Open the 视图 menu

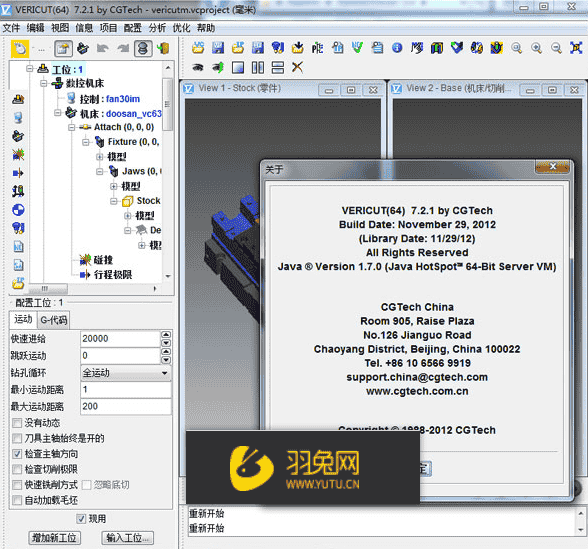pos(60,28)
